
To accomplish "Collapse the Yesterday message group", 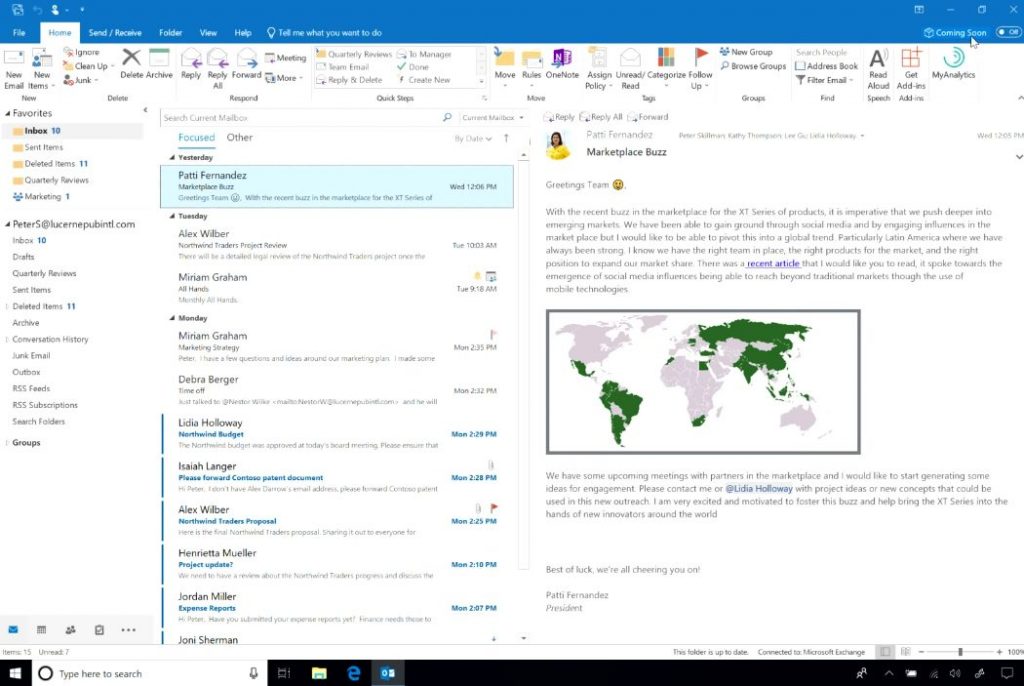I will point(172,157).
